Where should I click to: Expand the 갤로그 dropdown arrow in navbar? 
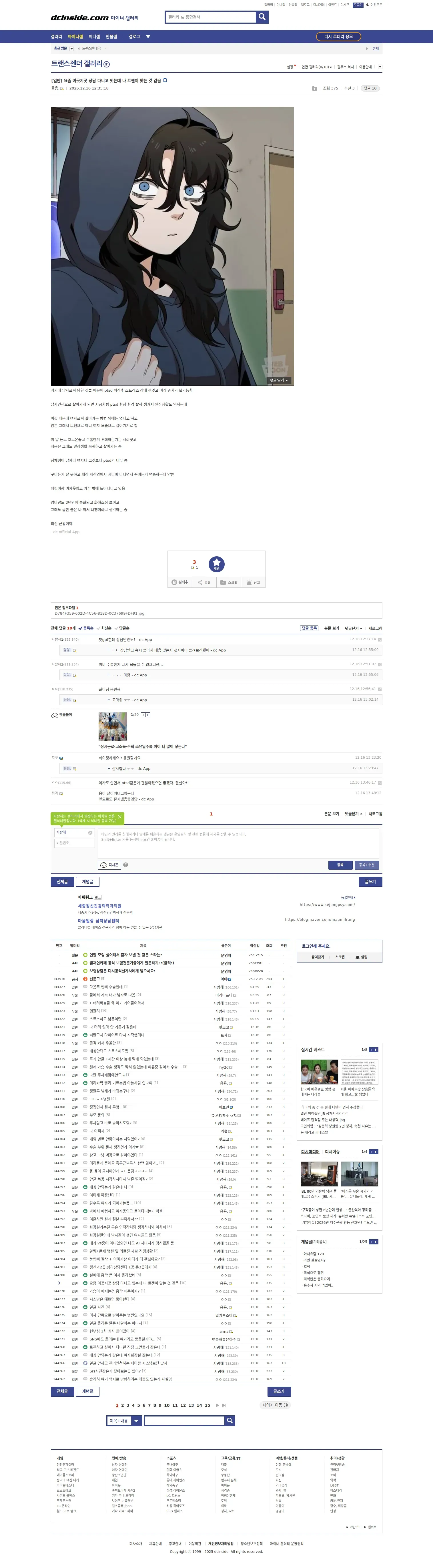point(148,37)
